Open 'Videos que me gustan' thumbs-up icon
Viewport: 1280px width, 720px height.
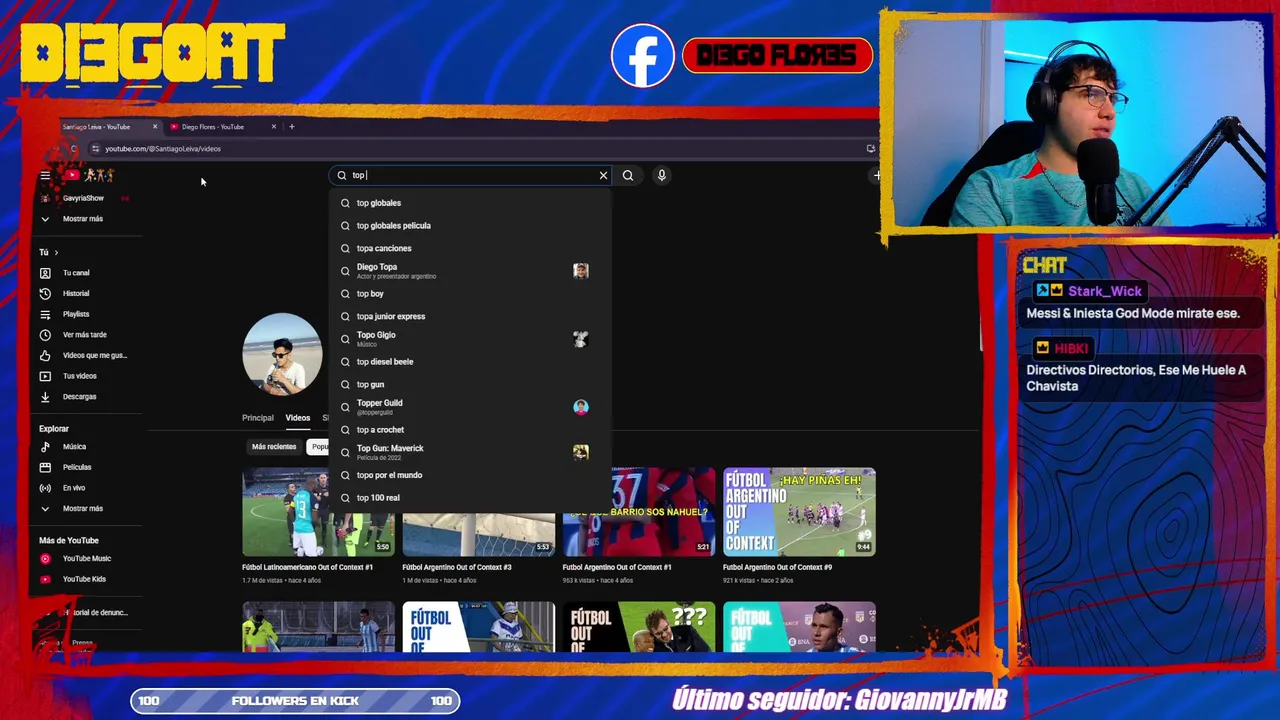[x=45, y=355]
